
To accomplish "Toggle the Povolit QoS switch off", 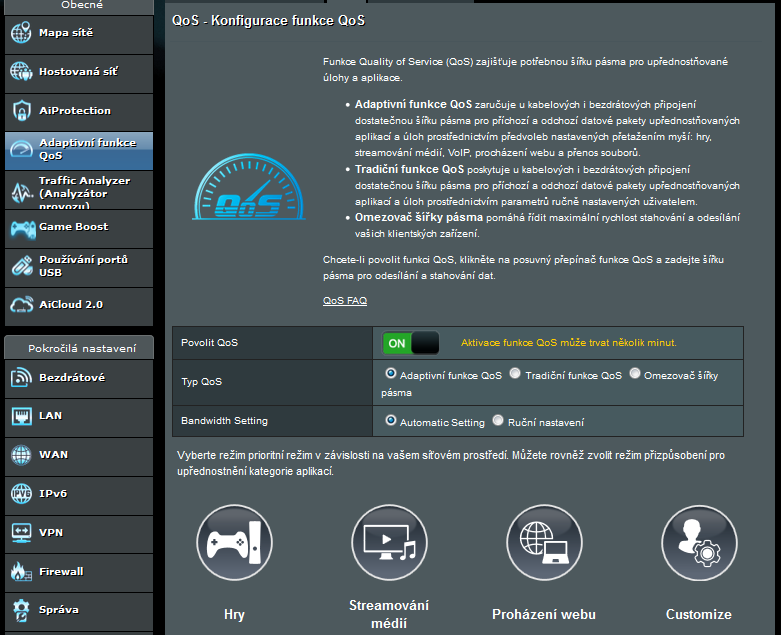I will (410, 343).
